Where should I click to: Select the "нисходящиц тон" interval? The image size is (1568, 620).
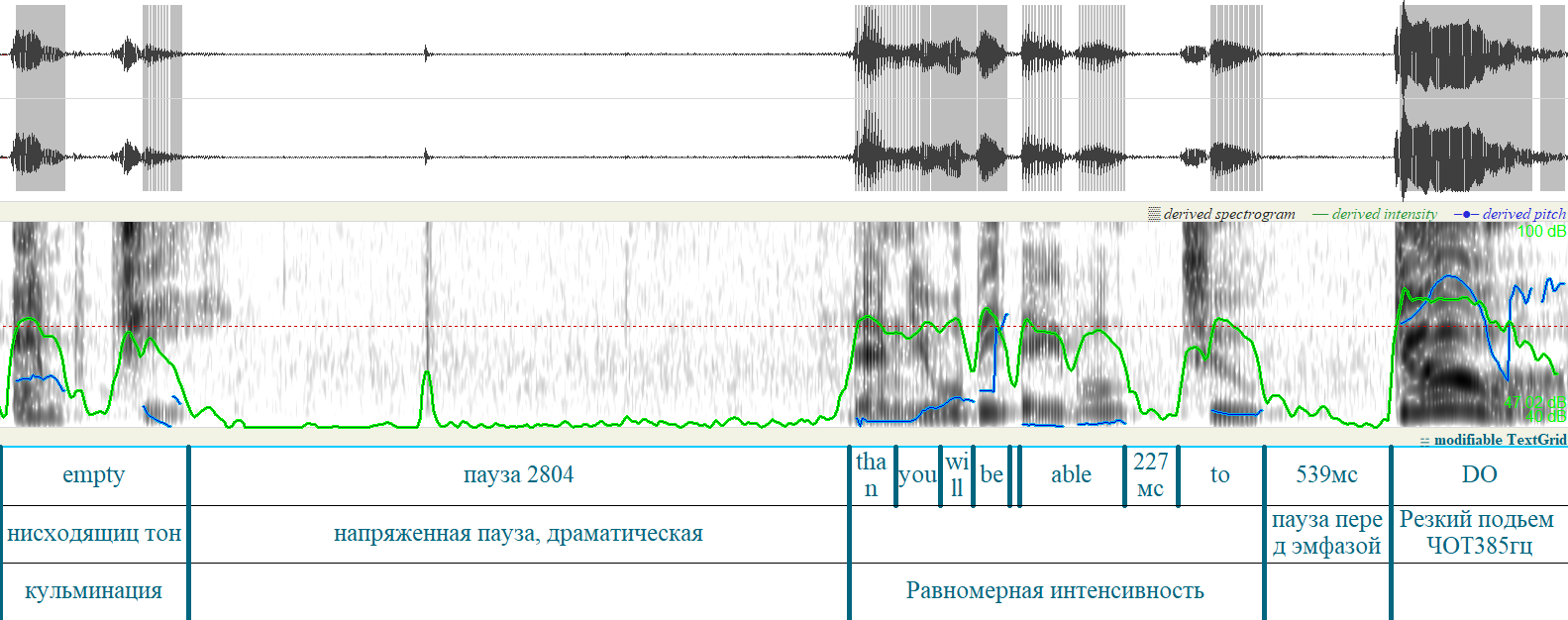pos(94,534)
